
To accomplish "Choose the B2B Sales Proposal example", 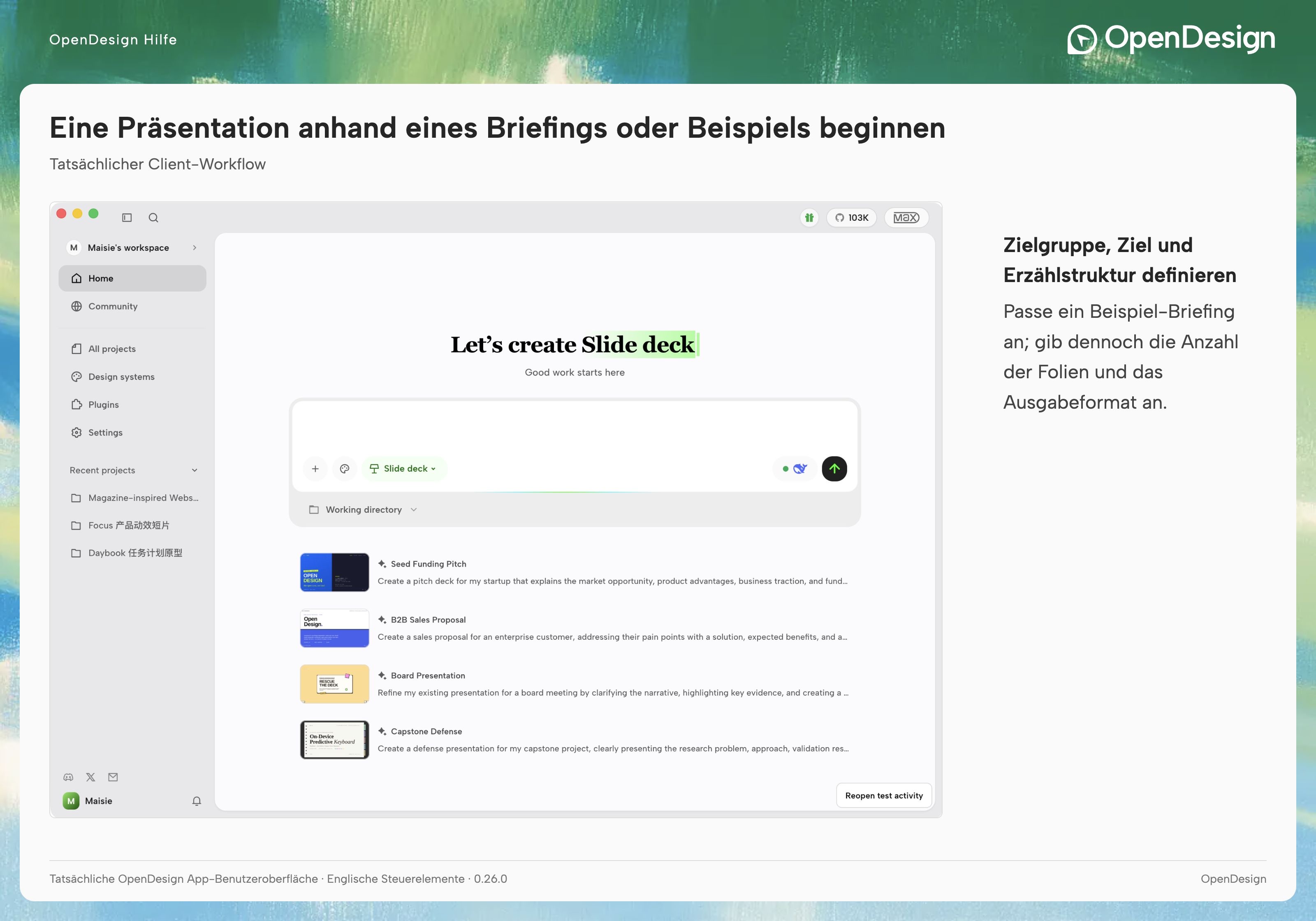I will [x=575, y=628].
